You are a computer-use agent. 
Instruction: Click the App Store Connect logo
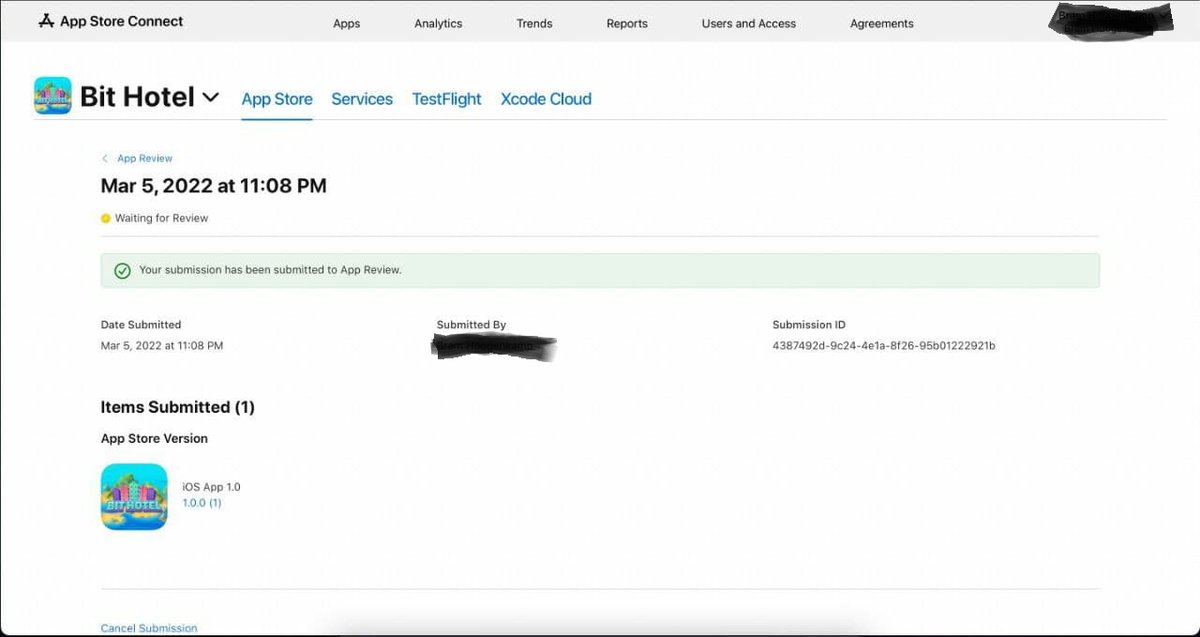[111, 20]
